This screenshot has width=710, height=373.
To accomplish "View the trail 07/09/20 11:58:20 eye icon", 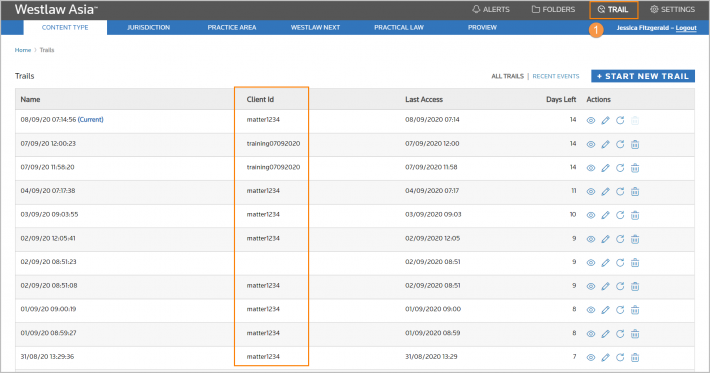I will [x=591, y=168].
